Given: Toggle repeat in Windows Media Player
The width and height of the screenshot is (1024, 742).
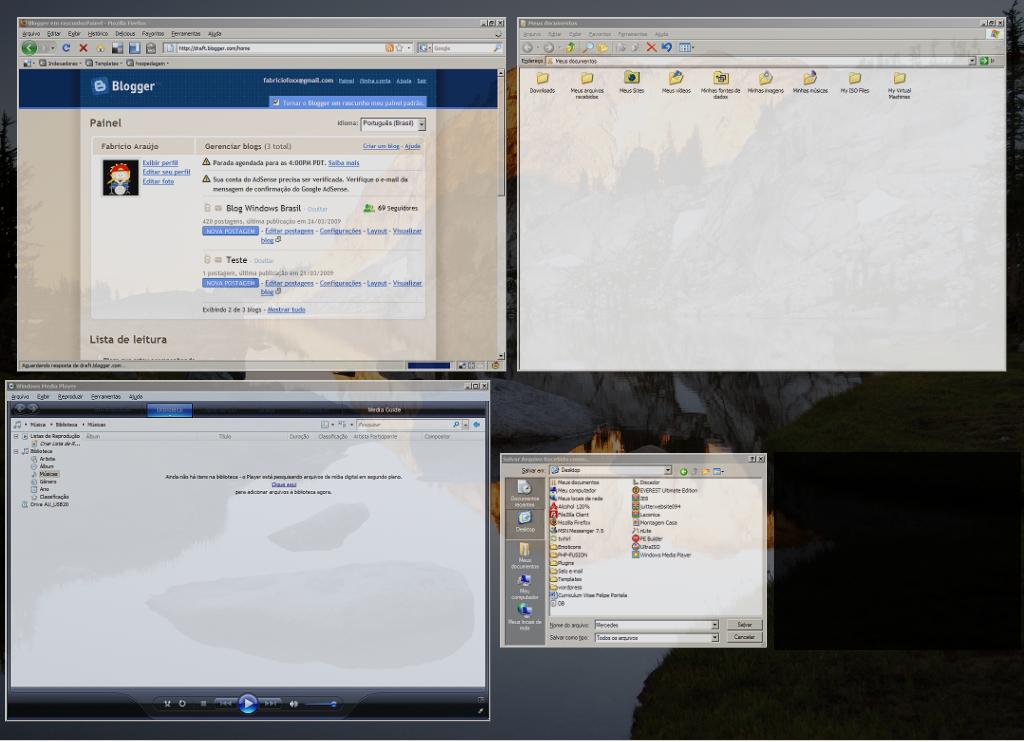Looking at the screenshot, I should [x=182, y=703].
